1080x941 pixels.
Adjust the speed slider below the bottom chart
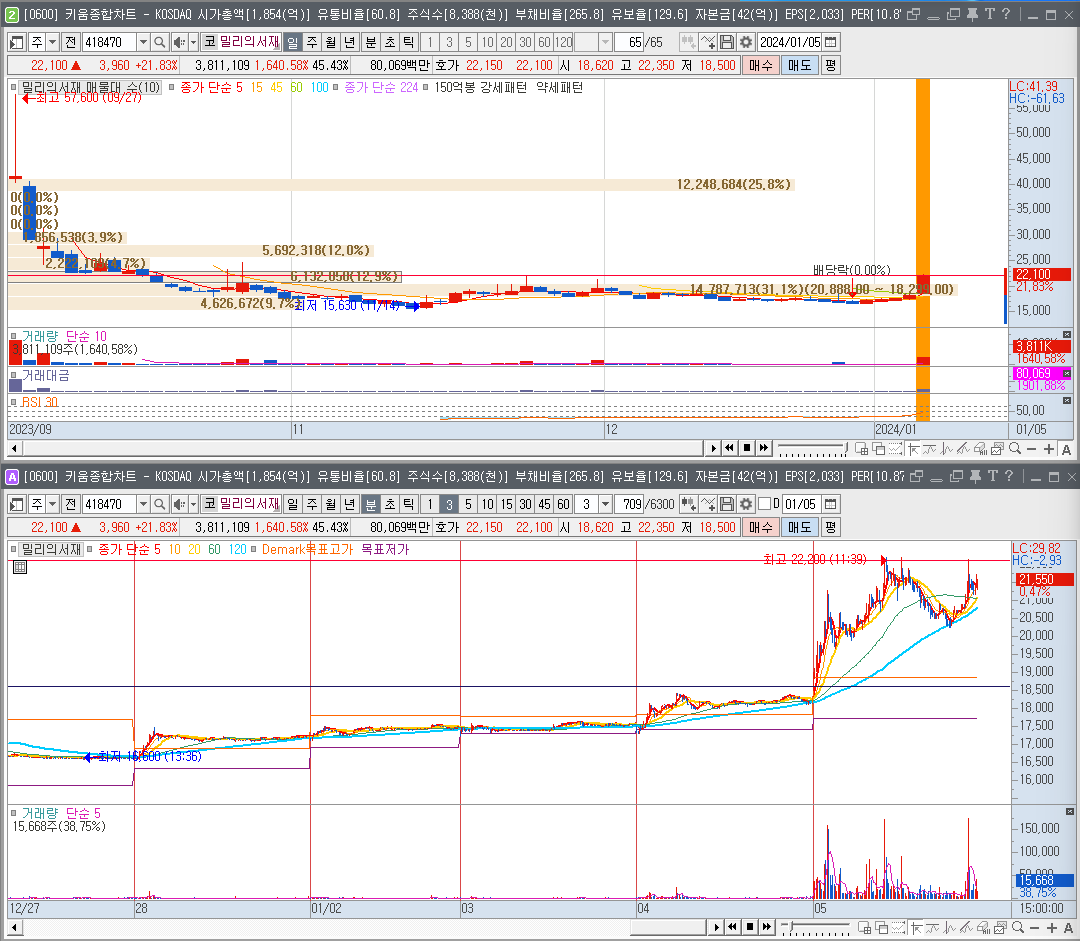816,928
